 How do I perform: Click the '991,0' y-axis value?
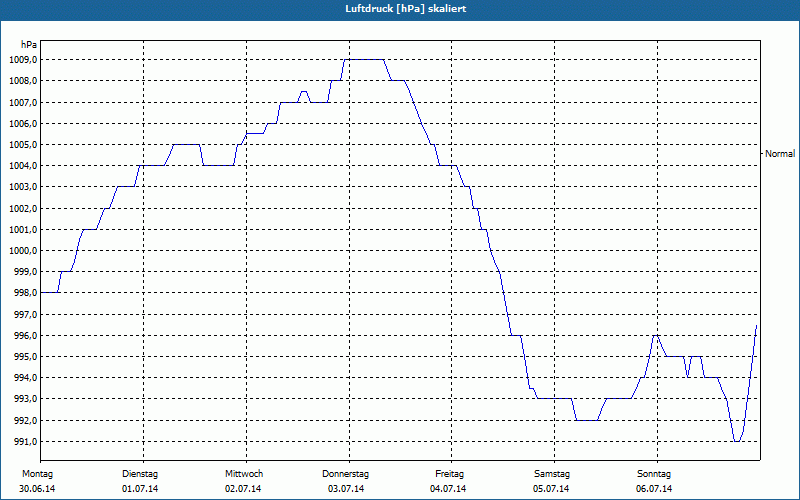25,442
